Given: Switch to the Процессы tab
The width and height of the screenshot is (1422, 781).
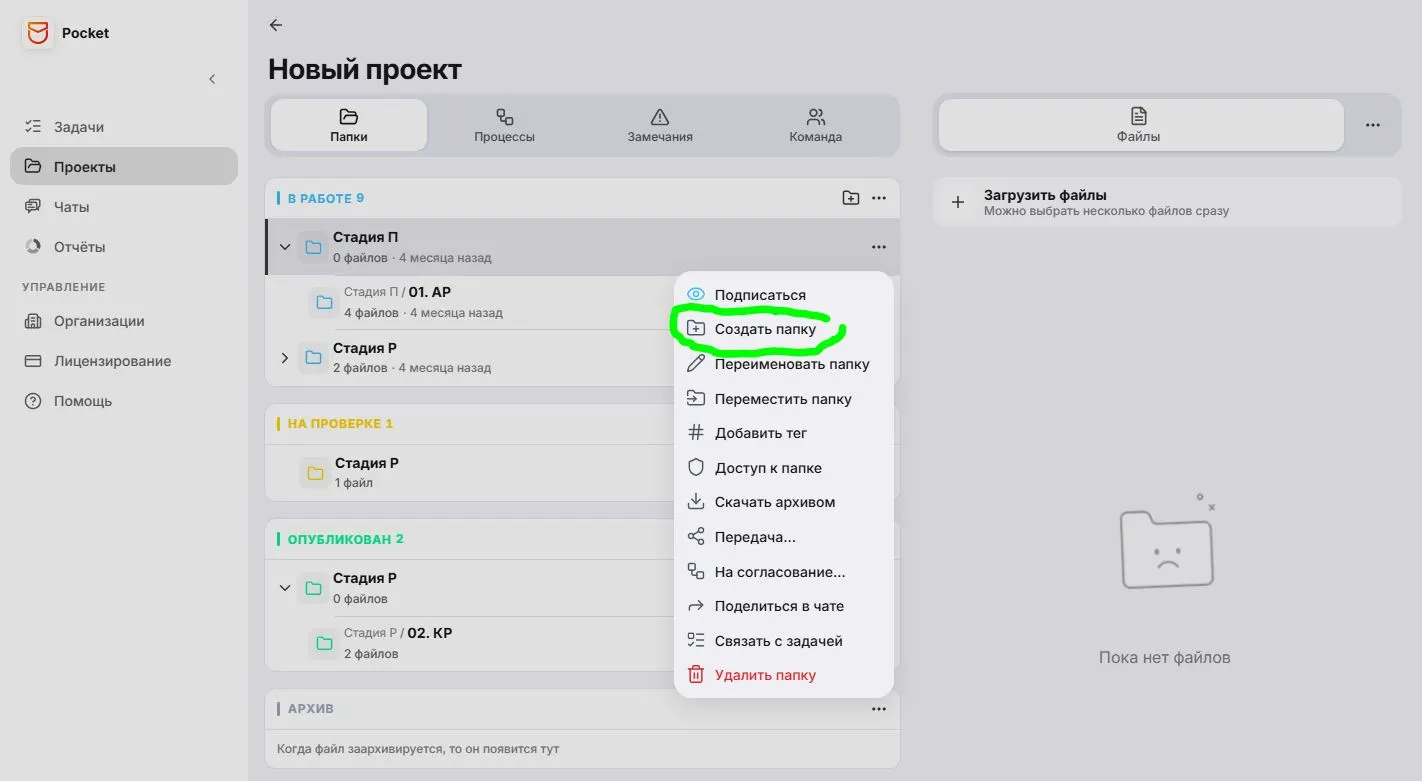Looking at the screenshot, I should pyautogui.click(x=504, y=126).
